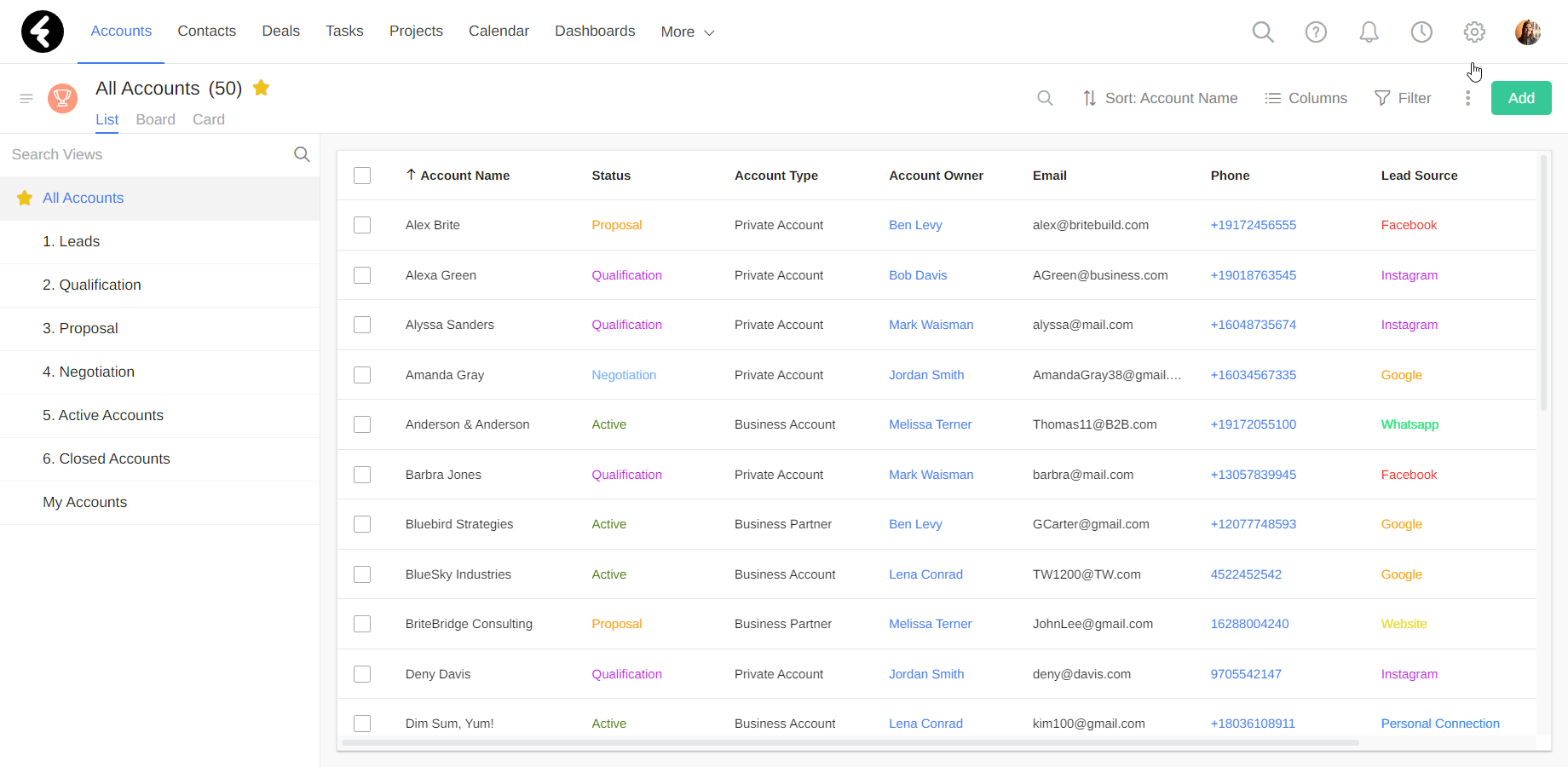Open user profile avatar
The width and height of the screenshot is (1568, 767).
pos(1527,32)
